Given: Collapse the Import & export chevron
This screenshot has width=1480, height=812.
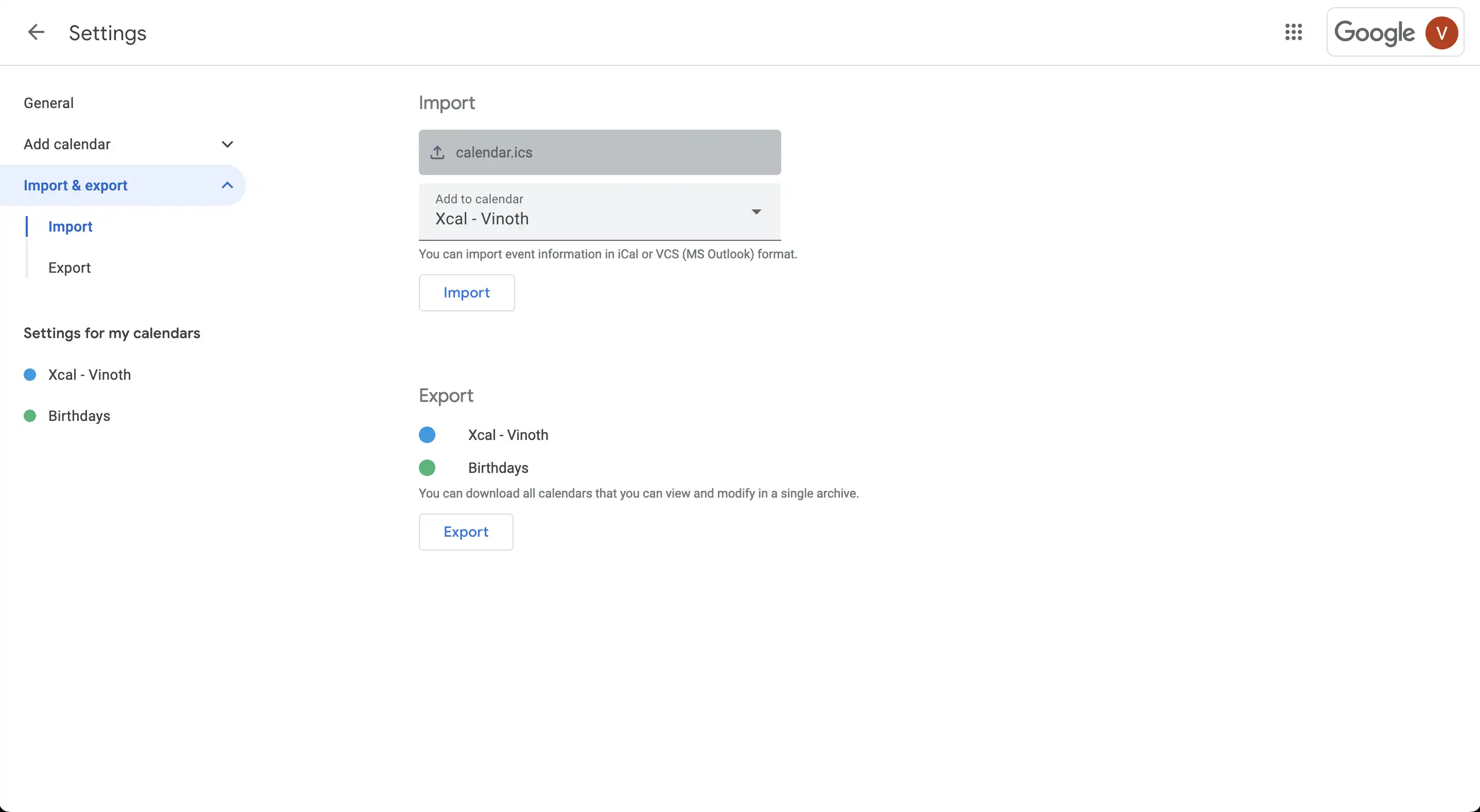Looking at the screenshot, I should point(227,185).
